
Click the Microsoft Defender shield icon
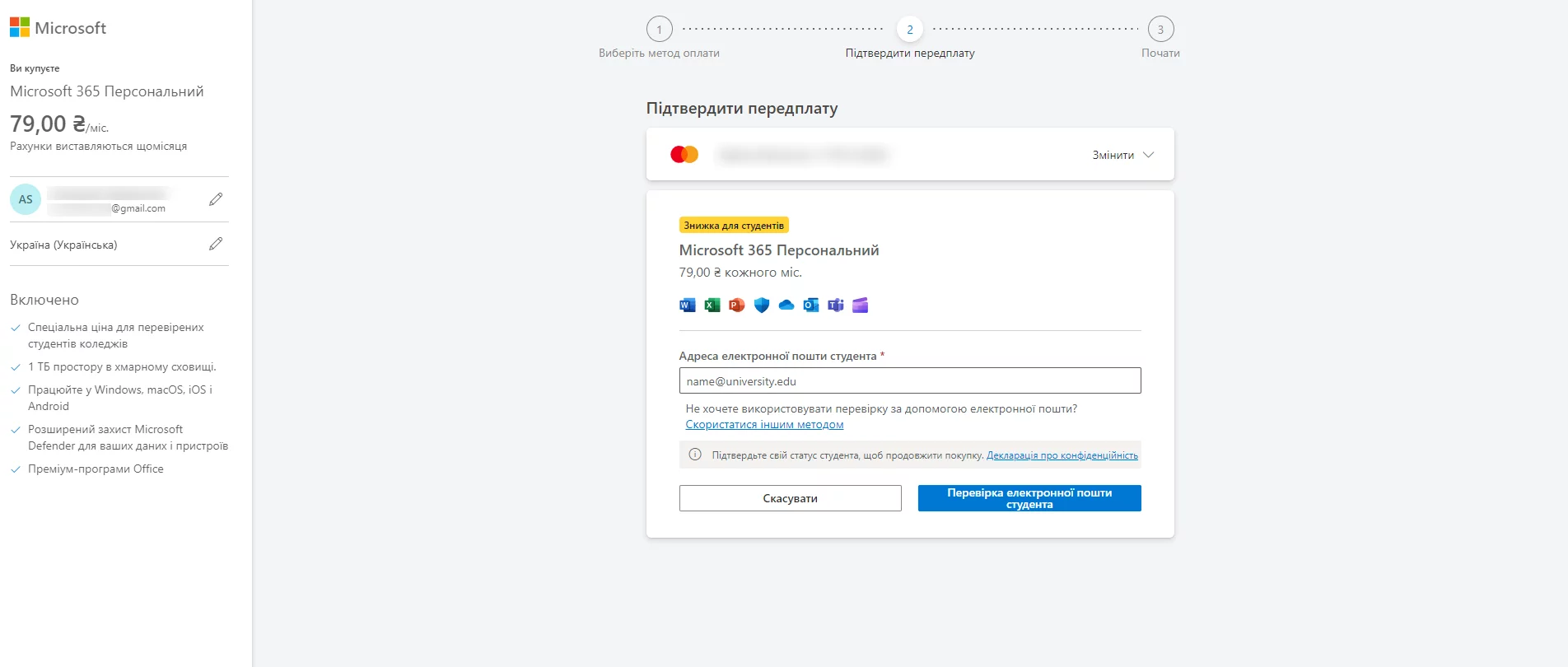pos(762,306)
